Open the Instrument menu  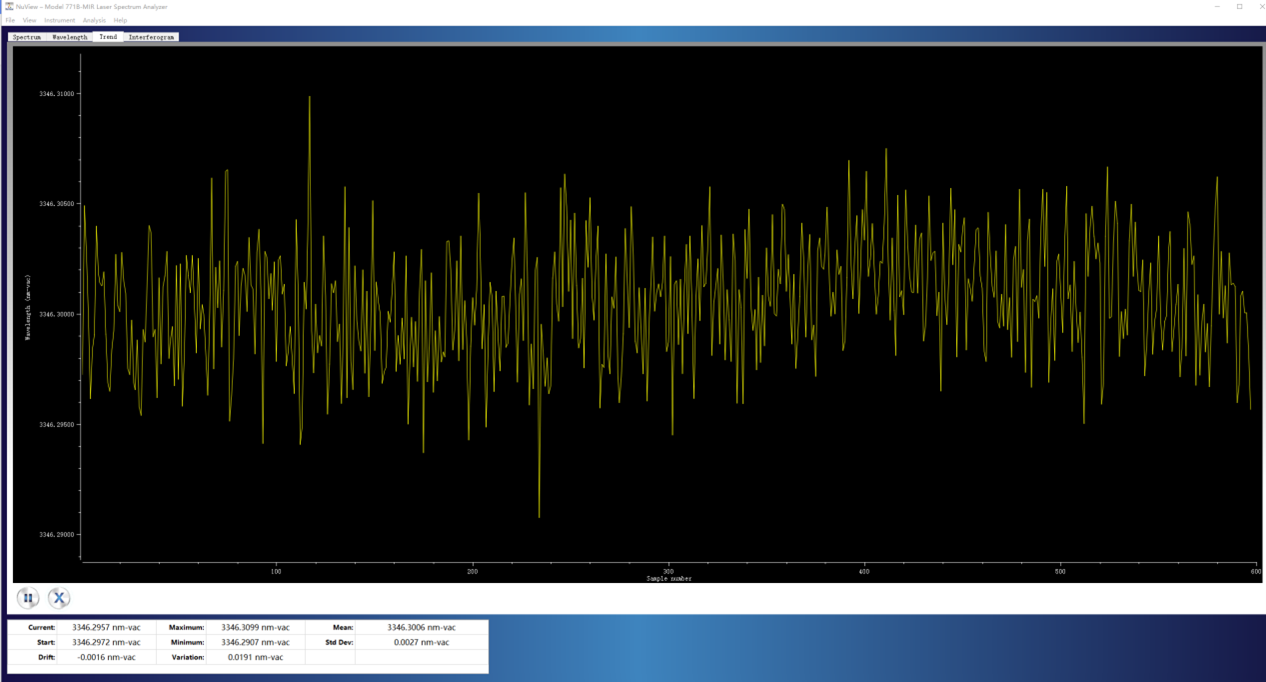59,20
